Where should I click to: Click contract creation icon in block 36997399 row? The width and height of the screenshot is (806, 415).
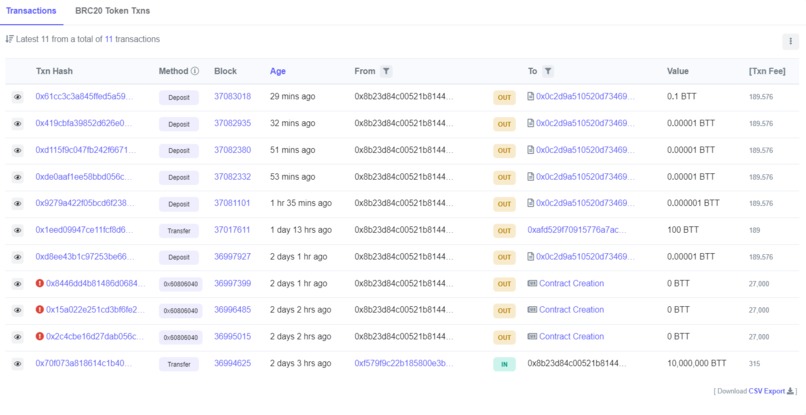[532, 283]
